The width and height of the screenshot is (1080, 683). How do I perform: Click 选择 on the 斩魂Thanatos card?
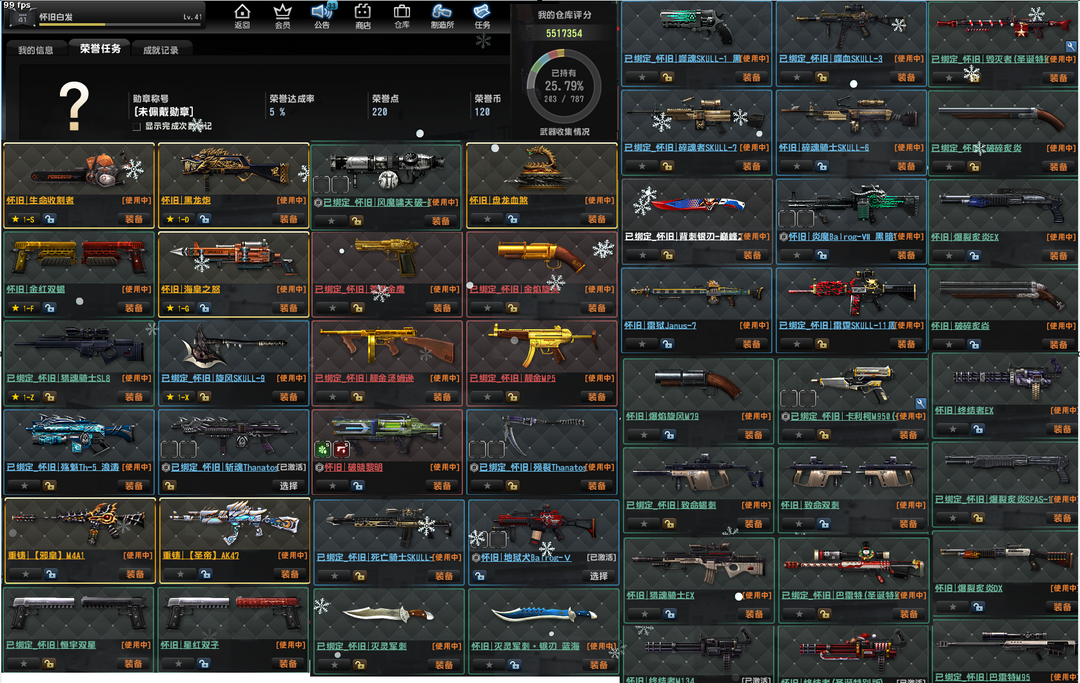[x=289, y=485]
